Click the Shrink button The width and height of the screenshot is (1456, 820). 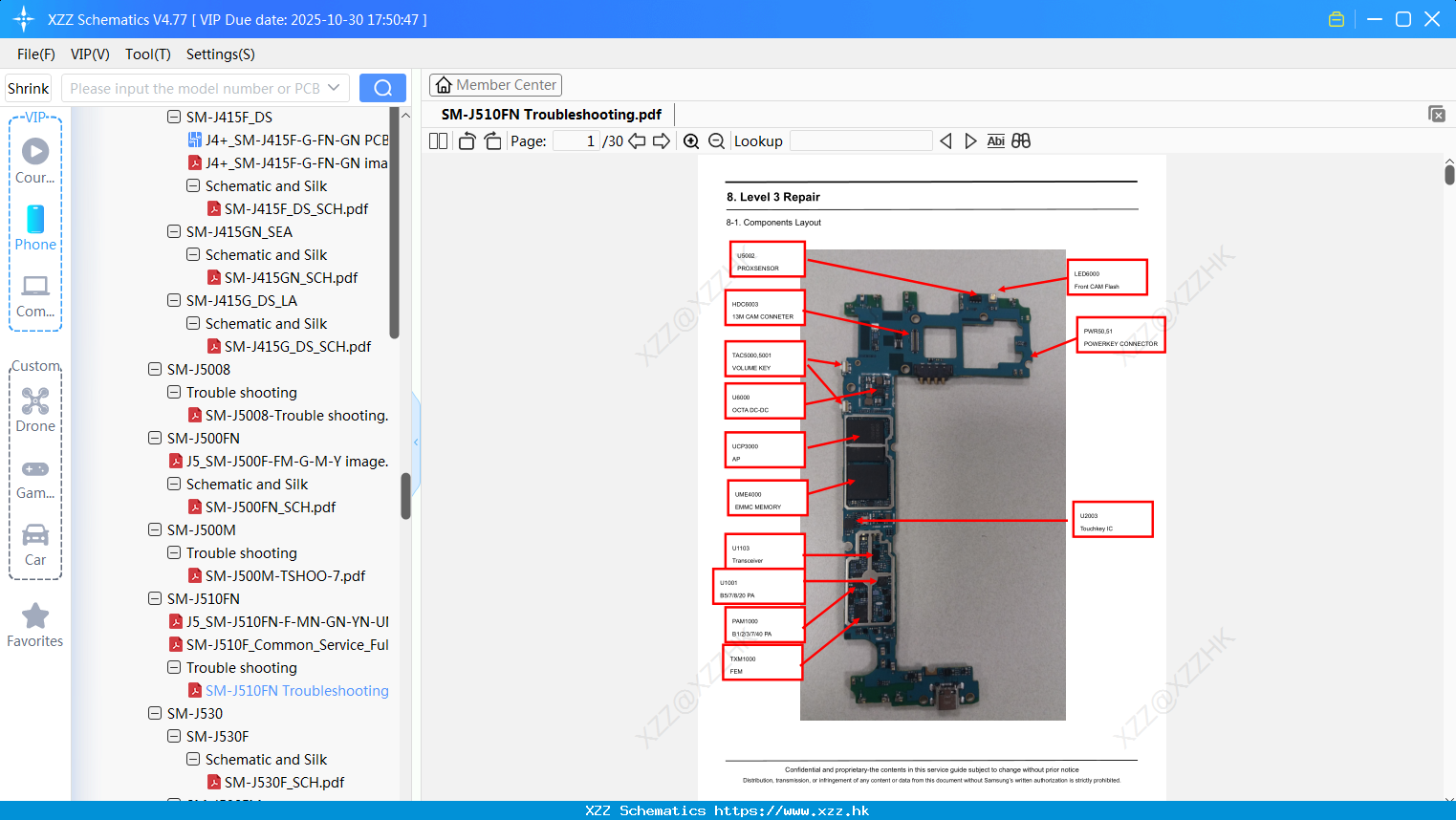pyautogui.click(x=28, y=88)
